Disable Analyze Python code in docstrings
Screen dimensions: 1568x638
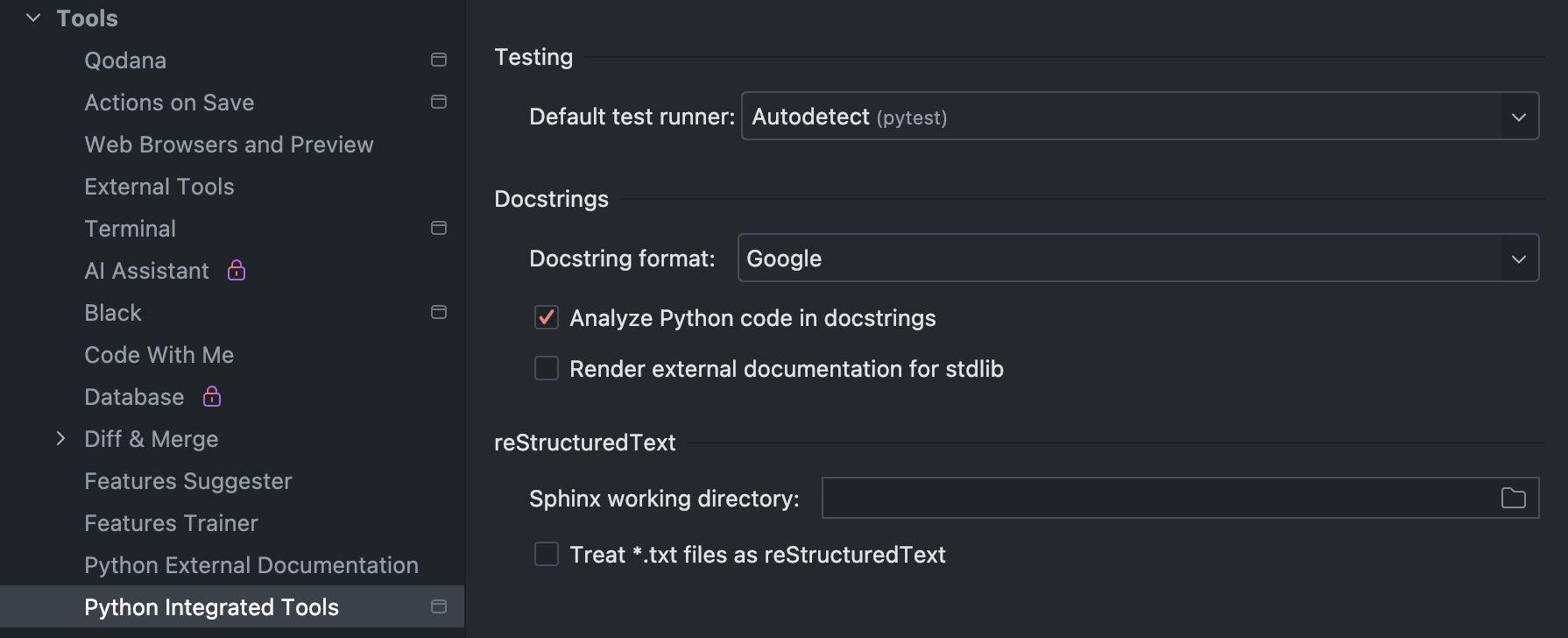click(547, 317)
